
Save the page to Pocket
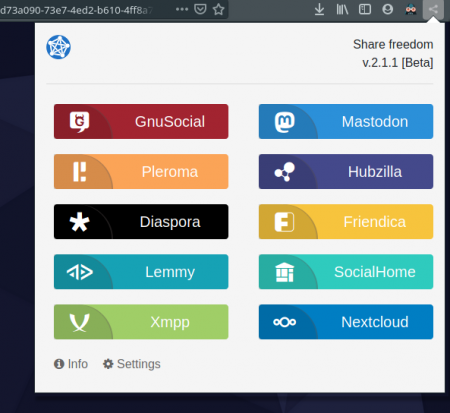200,9
